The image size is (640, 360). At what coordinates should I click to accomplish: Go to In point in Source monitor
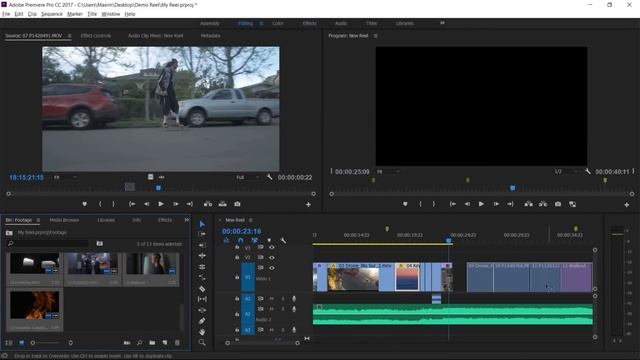coord(132,204)
